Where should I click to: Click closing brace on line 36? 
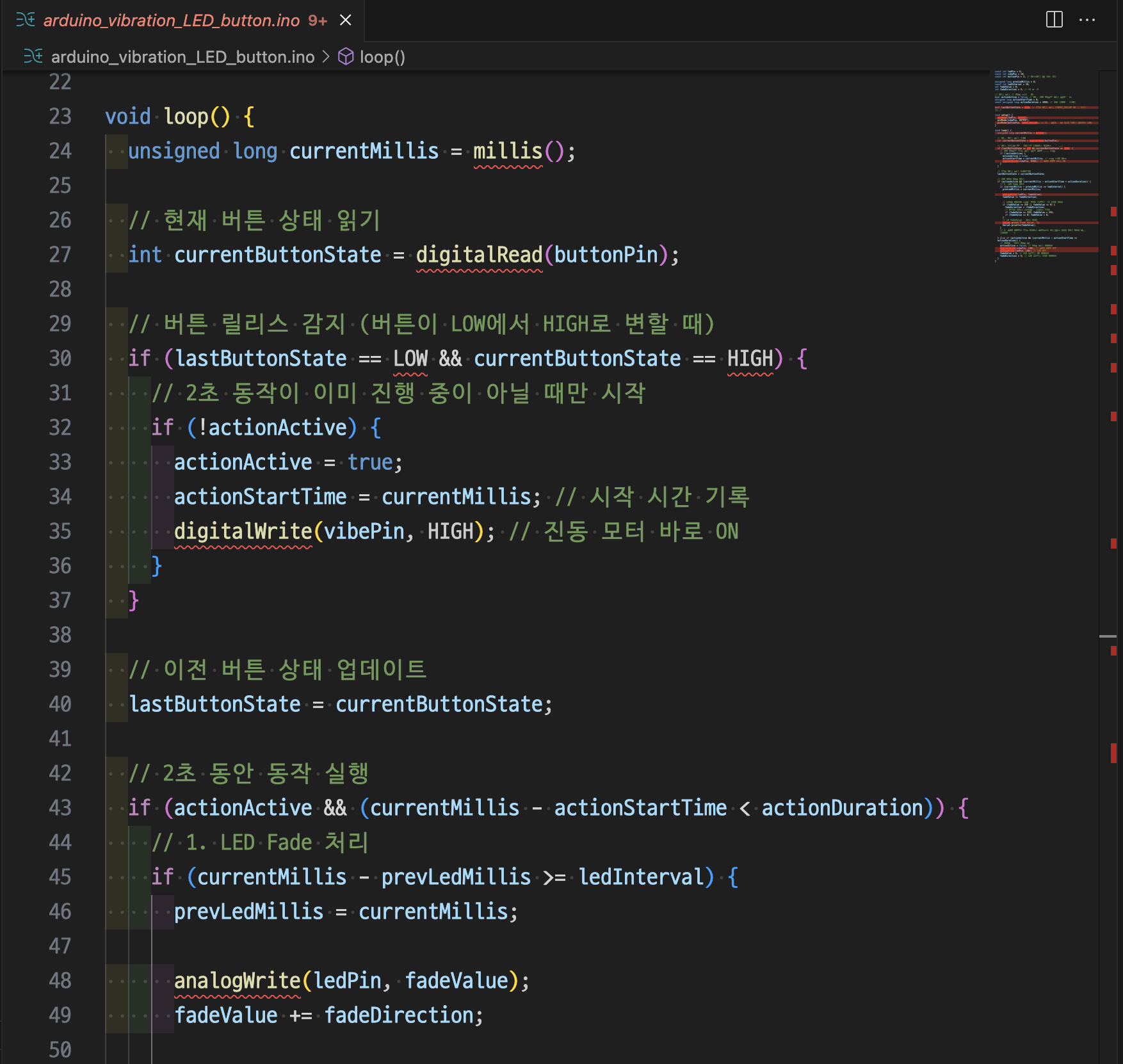pyautogui.click(x=157, y=566)
